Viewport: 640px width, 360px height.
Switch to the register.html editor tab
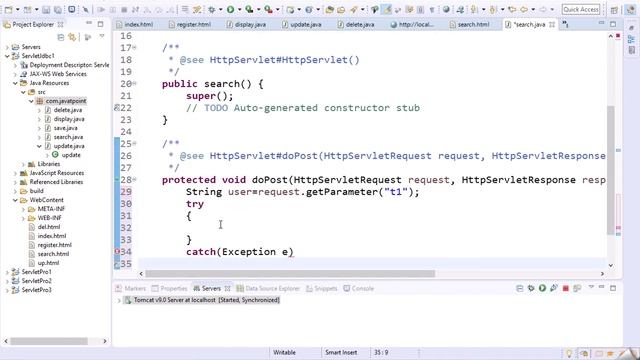click(x=190, y=24)
